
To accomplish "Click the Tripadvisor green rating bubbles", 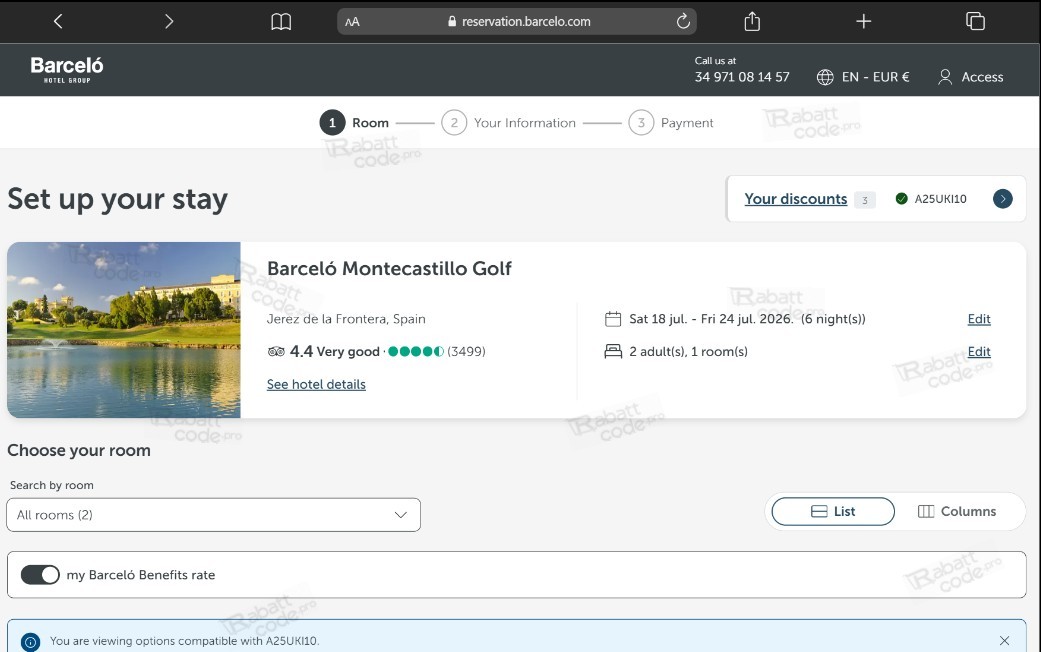I will pos(416,351).
